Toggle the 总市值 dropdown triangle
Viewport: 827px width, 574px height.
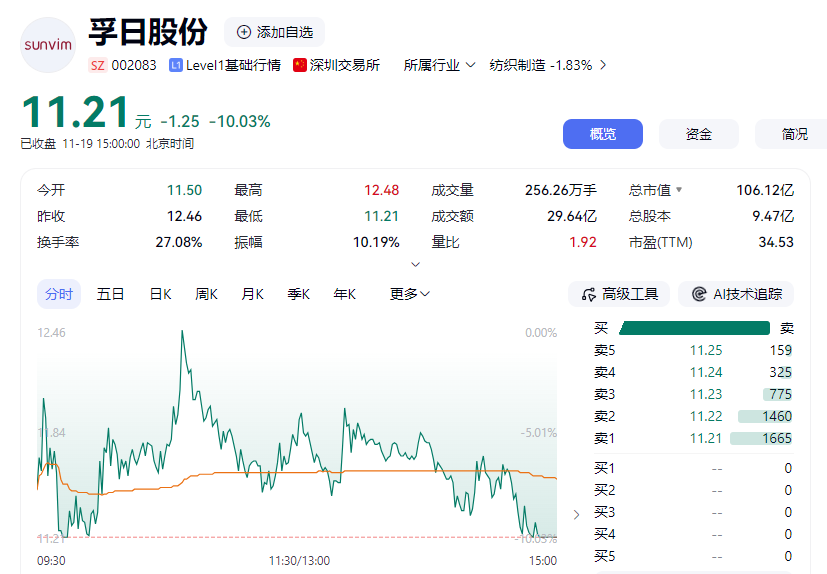click(x=679, y=190)
